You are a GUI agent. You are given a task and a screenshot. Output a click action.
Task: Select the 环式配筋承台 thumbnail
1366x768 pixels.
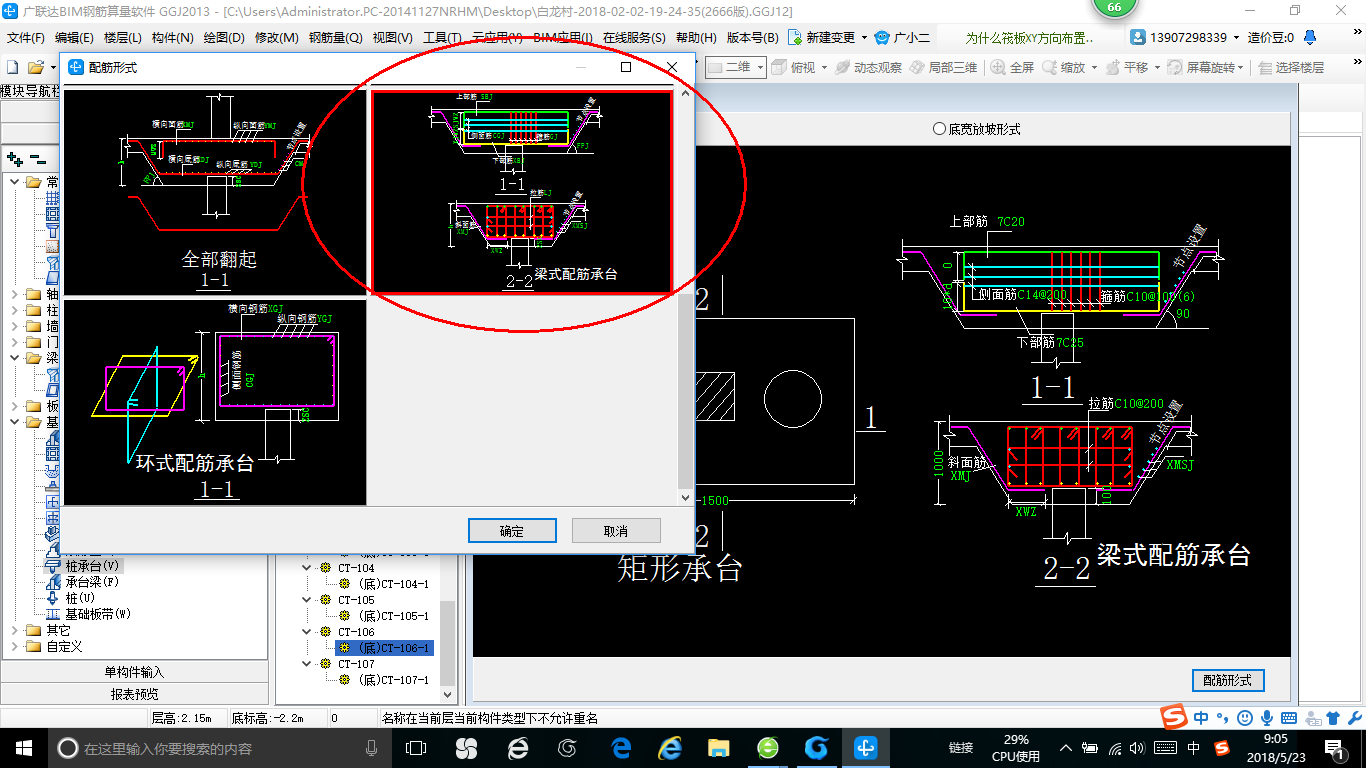click(x=214, y=402)
